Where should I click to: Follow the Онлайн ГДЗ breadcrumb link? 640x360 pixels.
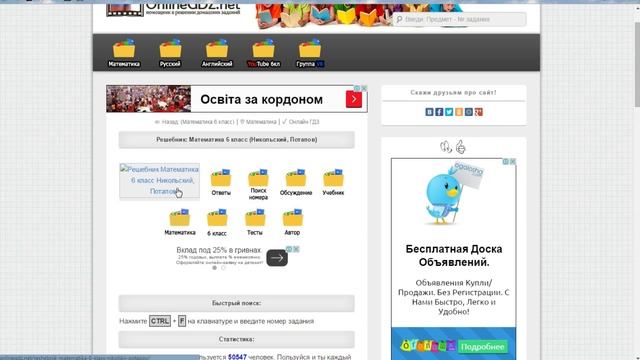(x=301, y=122)
